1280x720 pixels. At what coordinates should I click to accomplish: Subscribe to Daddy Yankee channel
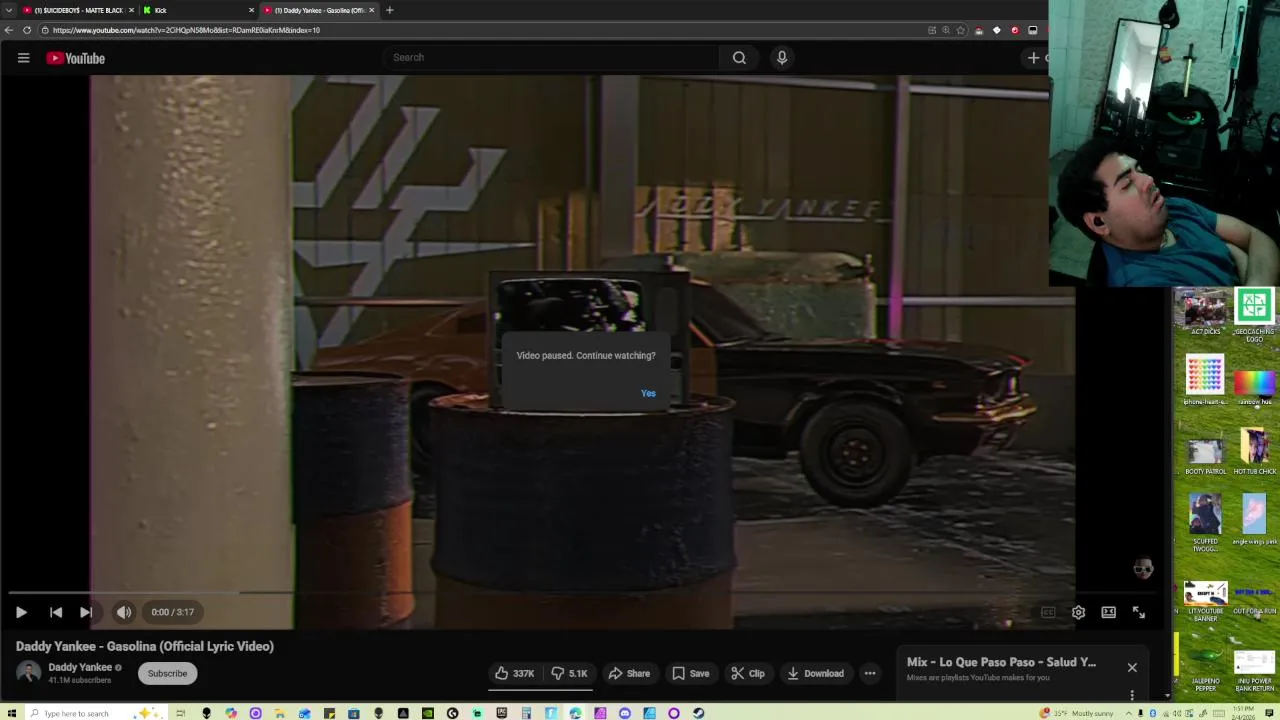tap(167, 673)
